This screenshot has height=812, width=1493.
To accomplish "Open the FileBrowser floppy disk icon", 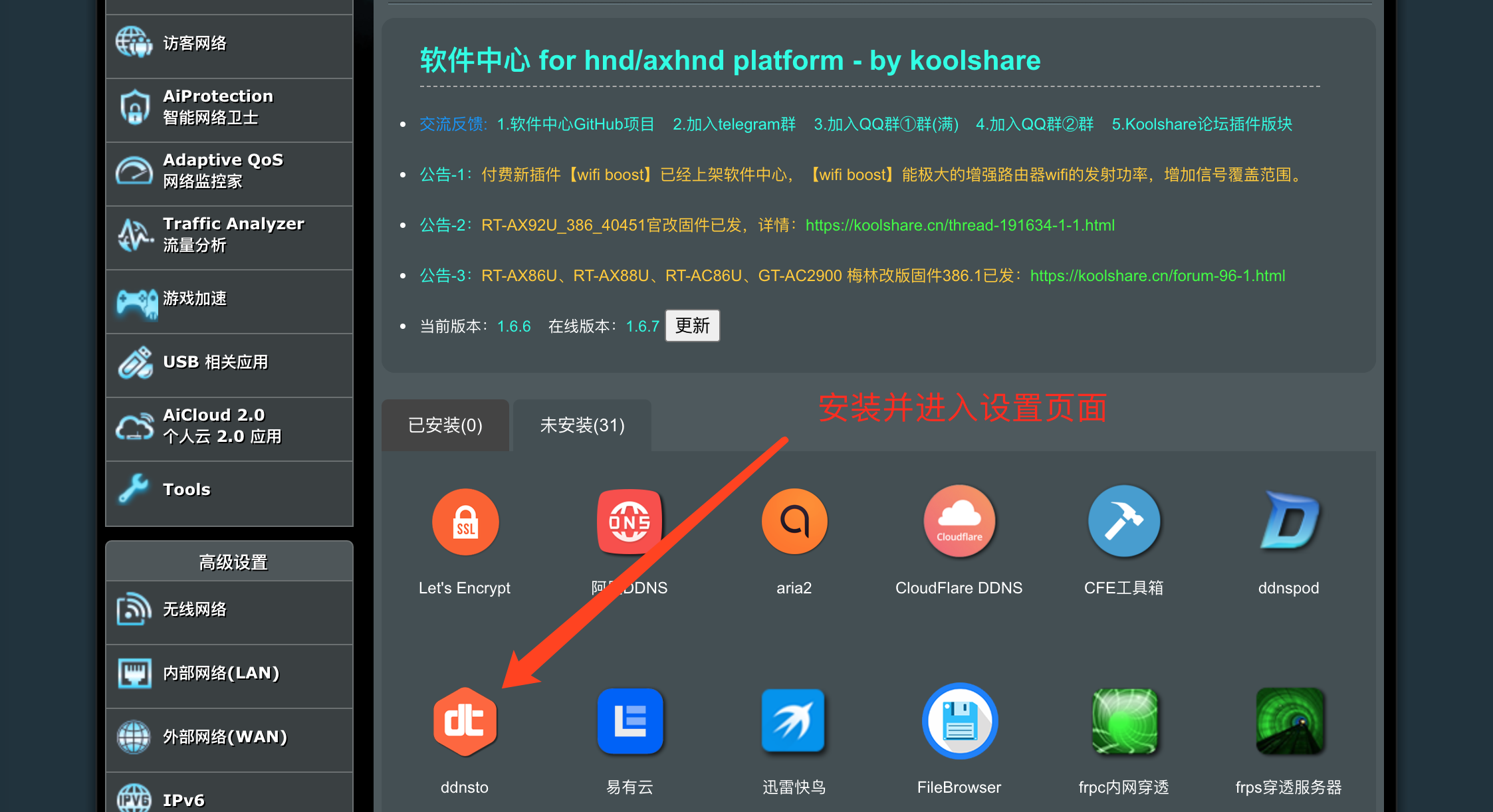I will click(x=959, y=722).
